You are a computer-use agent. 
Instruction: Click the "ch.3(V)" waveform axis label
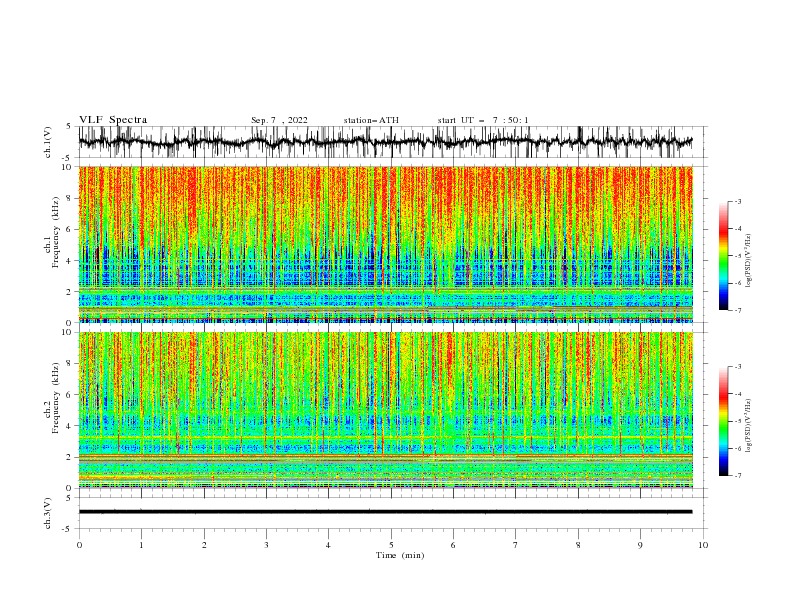48,513
